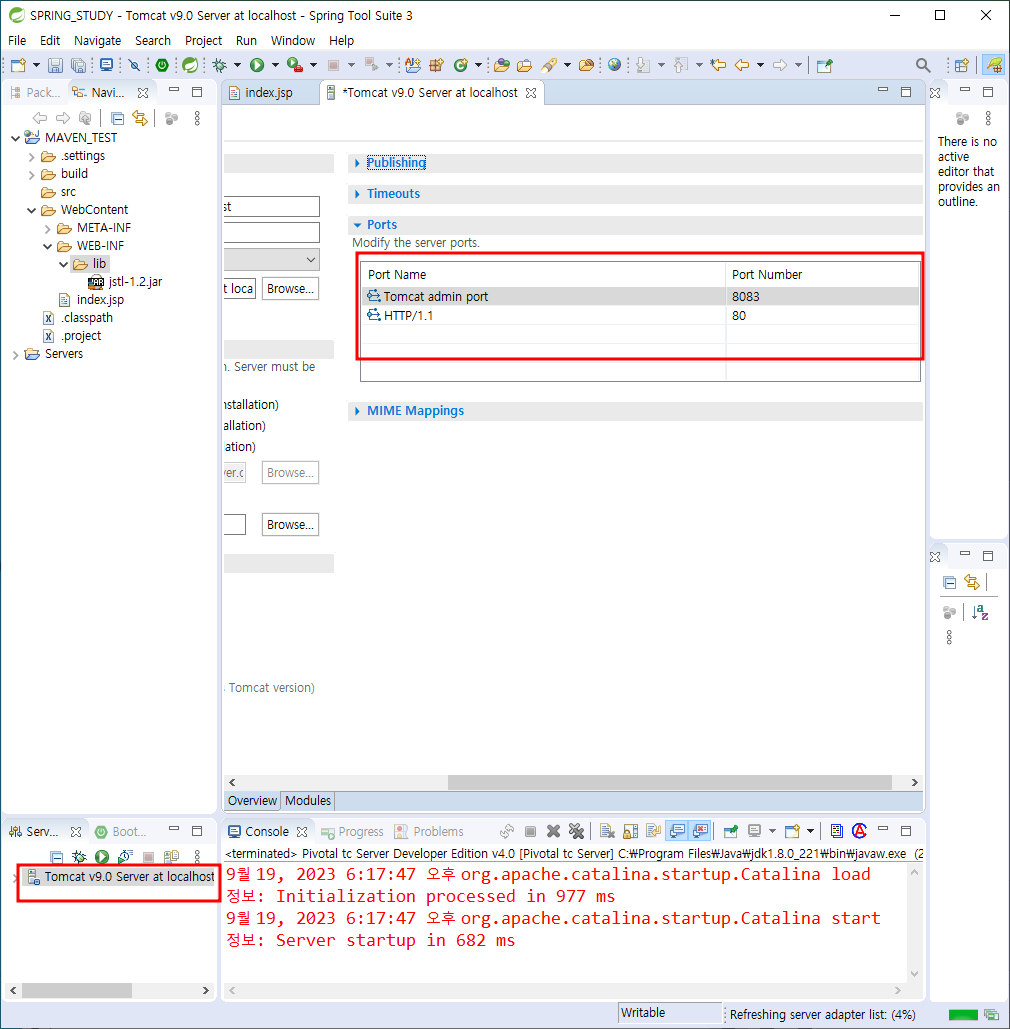Screen dimensions: 1010x1029
Task: Click the editor horizontal scrollbar
Action: click(669, 782)
